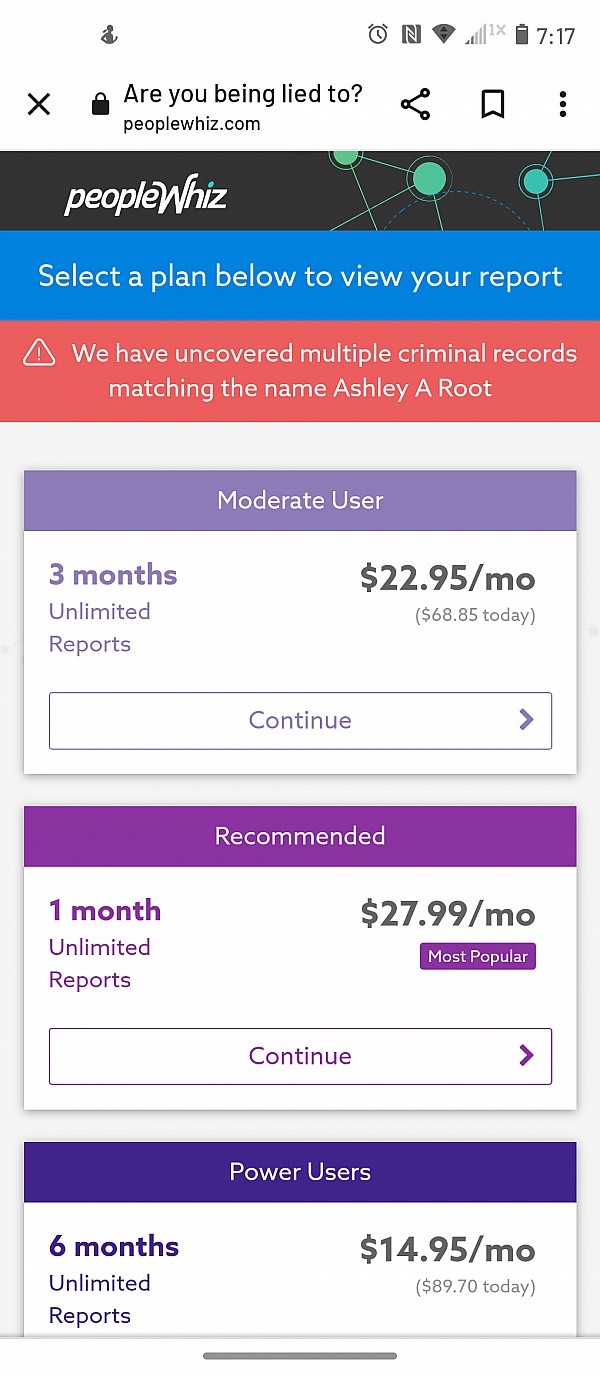Continue with the 1 month plan
Screen dimensions: 600x1376
[300, 1056]
